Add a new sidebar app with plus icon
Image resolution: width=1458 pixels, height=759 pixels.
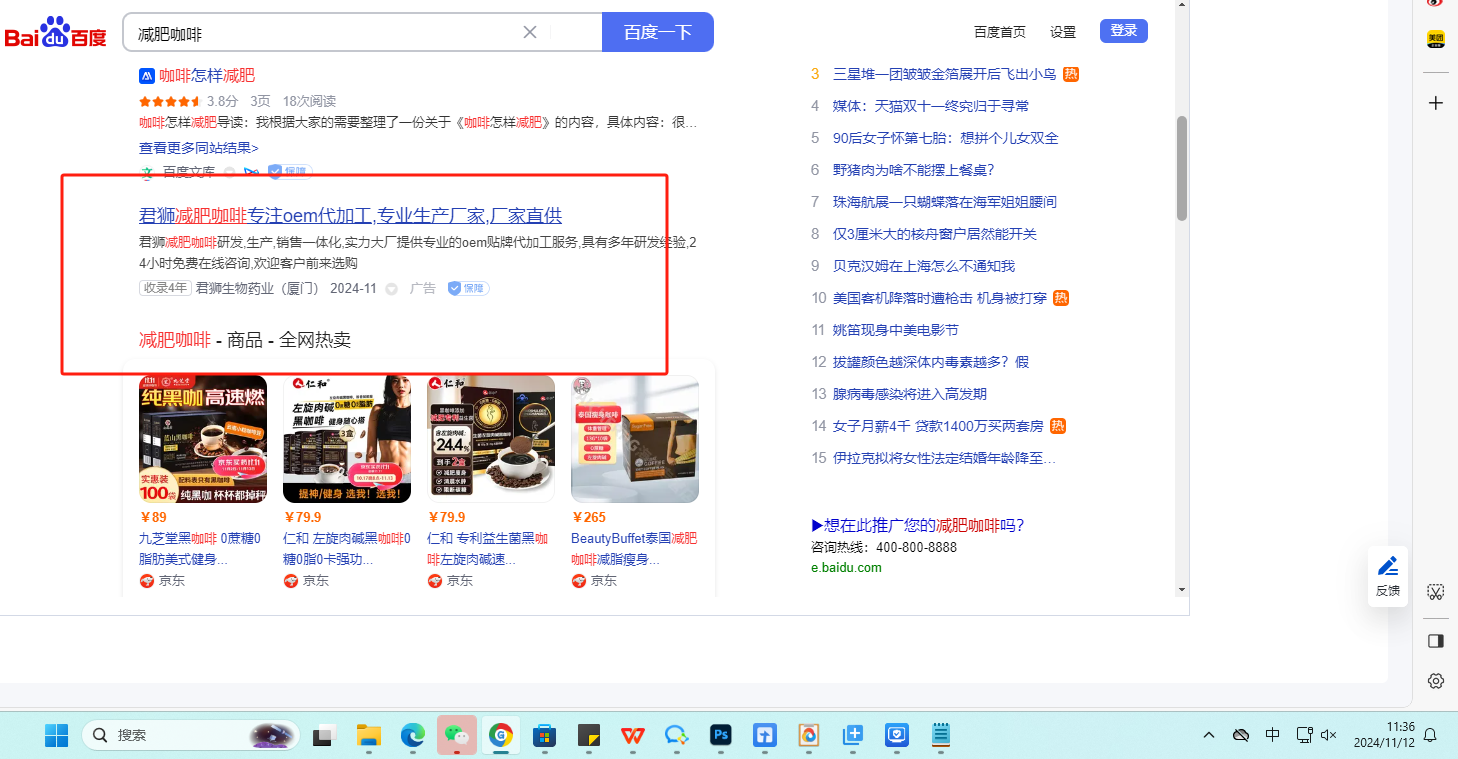coord(1435,103)
